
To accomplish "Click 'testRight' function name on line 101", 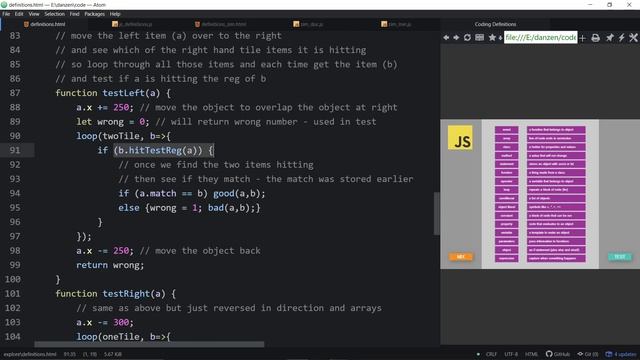I will point(126,293).
